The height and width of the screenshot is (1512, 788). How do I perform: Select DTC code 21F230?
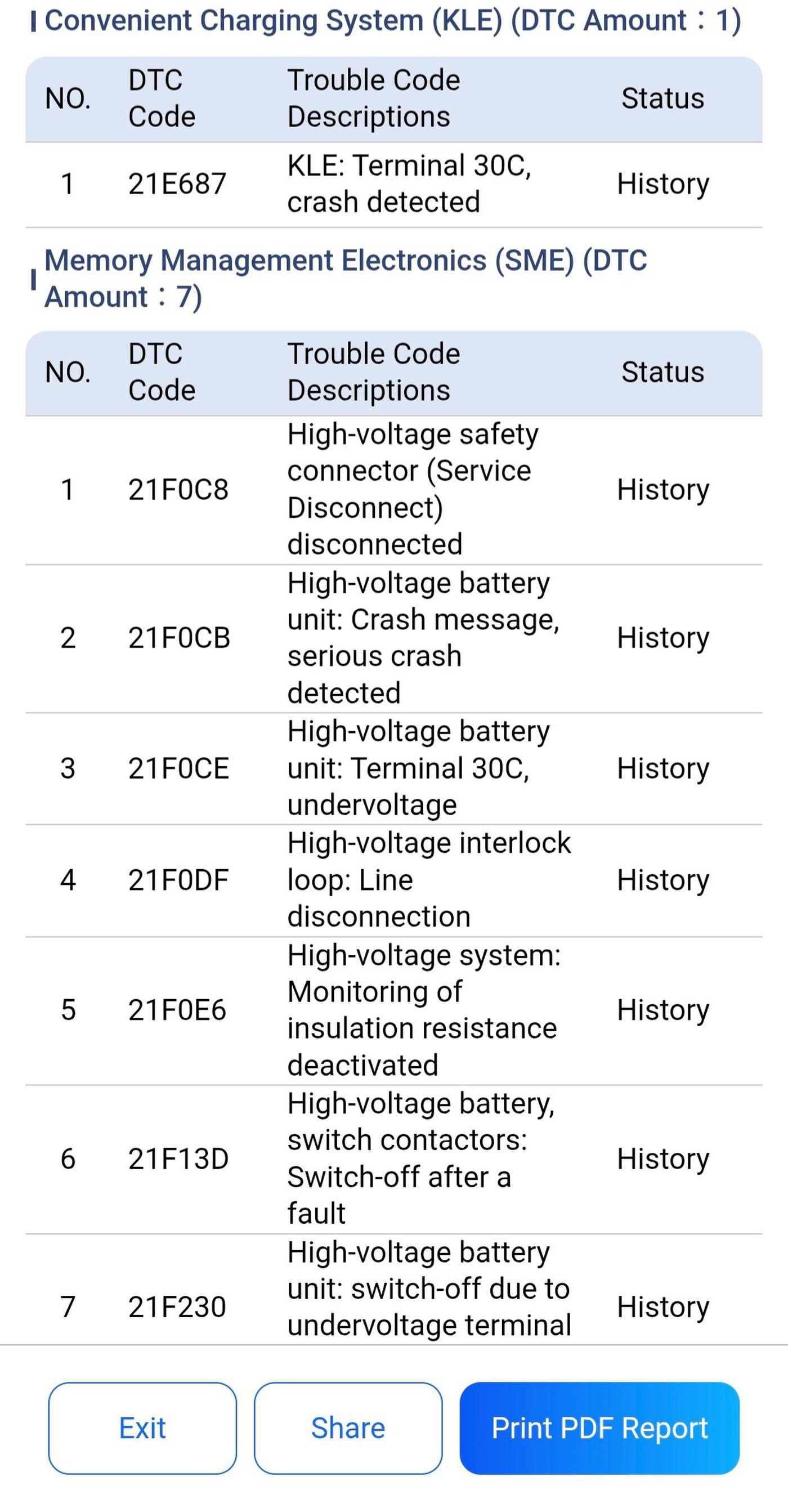point(177,1307)
